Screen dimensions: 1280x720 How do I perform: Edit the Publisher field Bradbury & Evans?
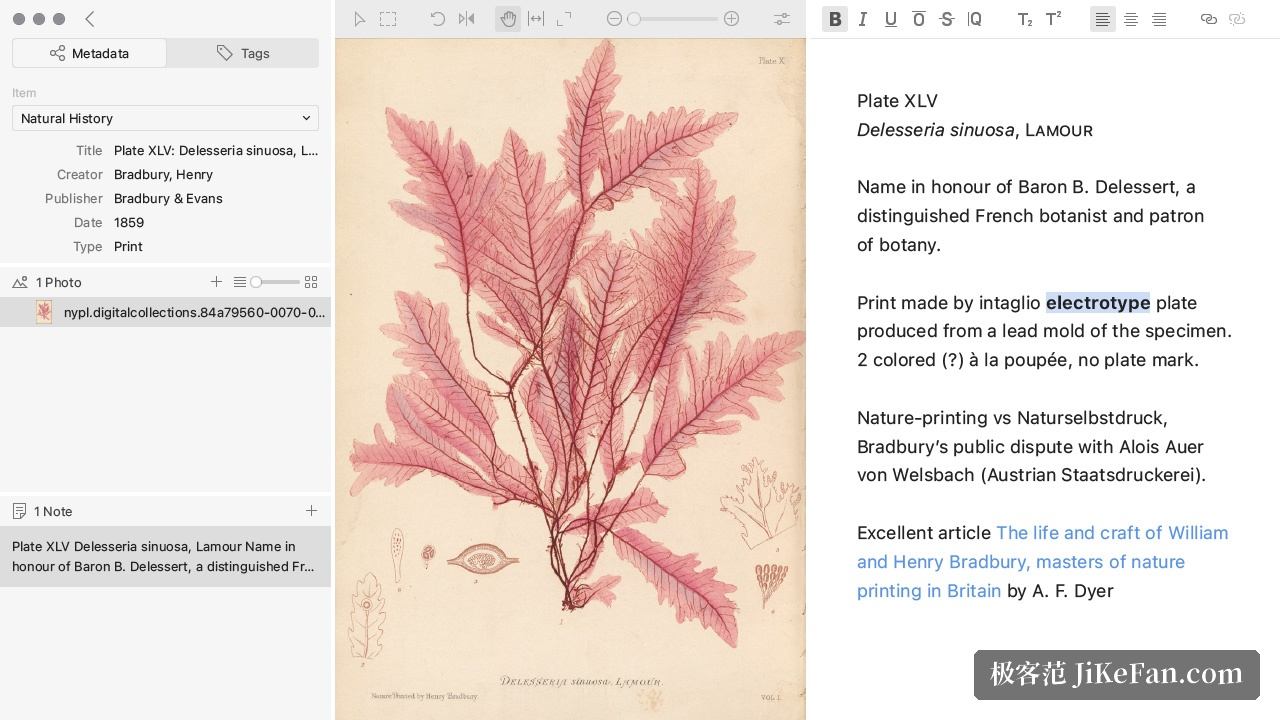[216, 198]
